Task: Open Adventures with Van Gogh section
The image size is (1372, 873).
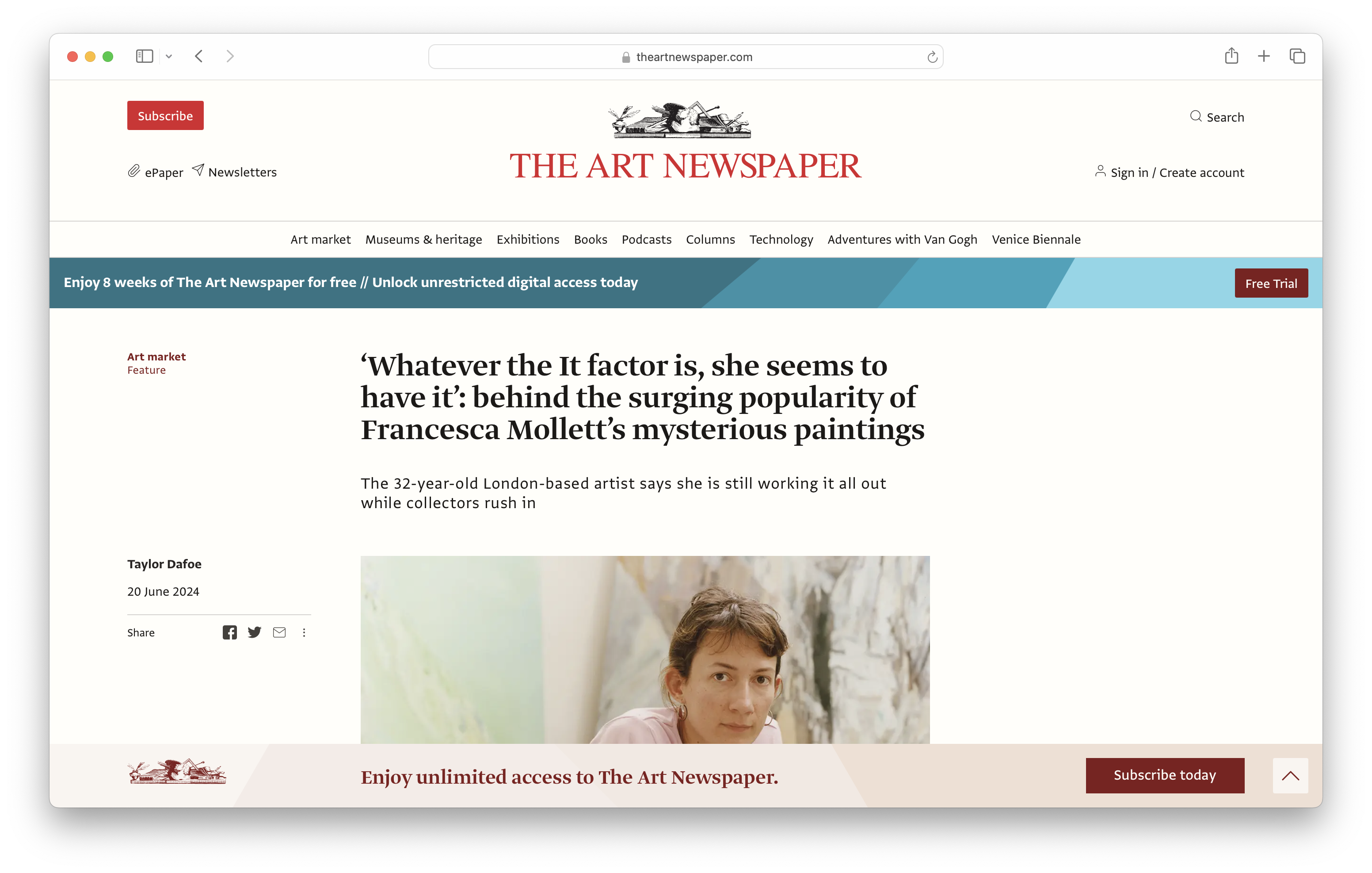Action: pos(902,239)
